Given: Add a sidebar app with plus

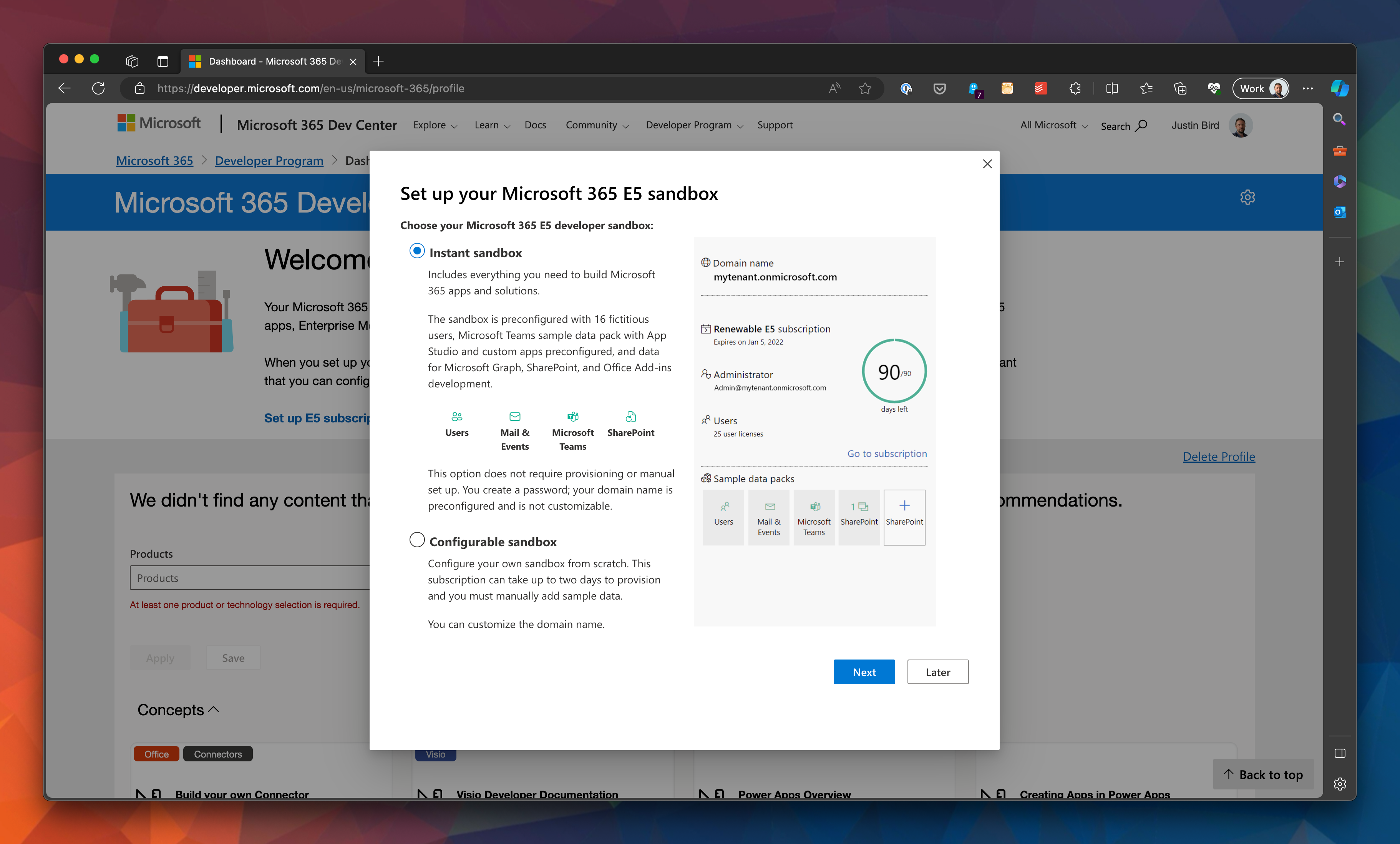Looking at the screenshot, I should tap(1339, 262).
